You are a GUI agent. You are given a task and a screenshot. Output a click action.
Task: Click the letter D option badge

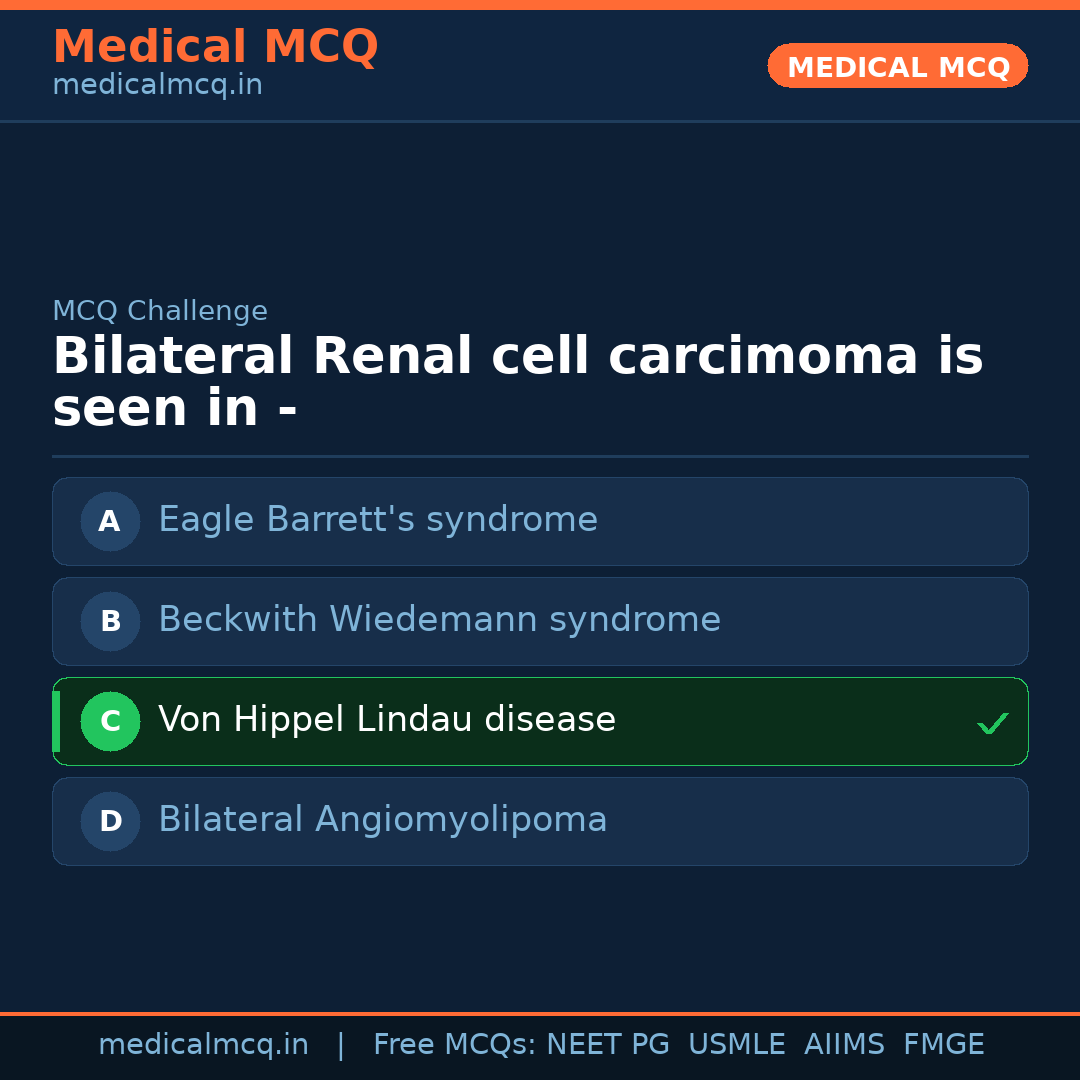[110, 821]
